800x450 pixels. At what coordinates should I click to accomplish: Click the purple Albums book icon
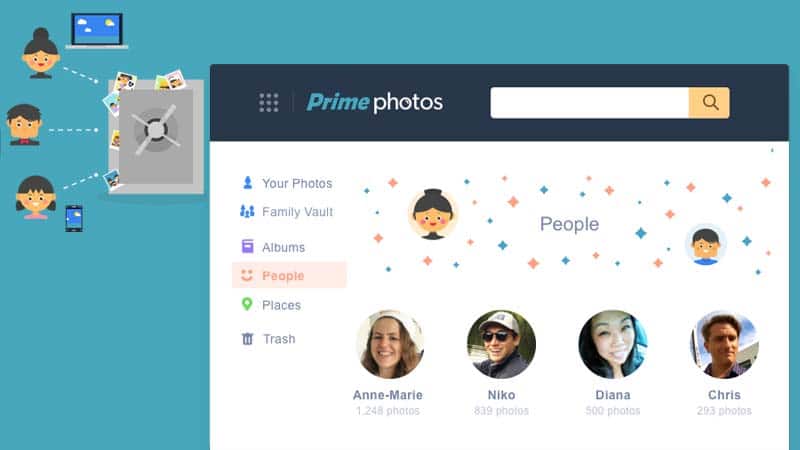point(247,246)
